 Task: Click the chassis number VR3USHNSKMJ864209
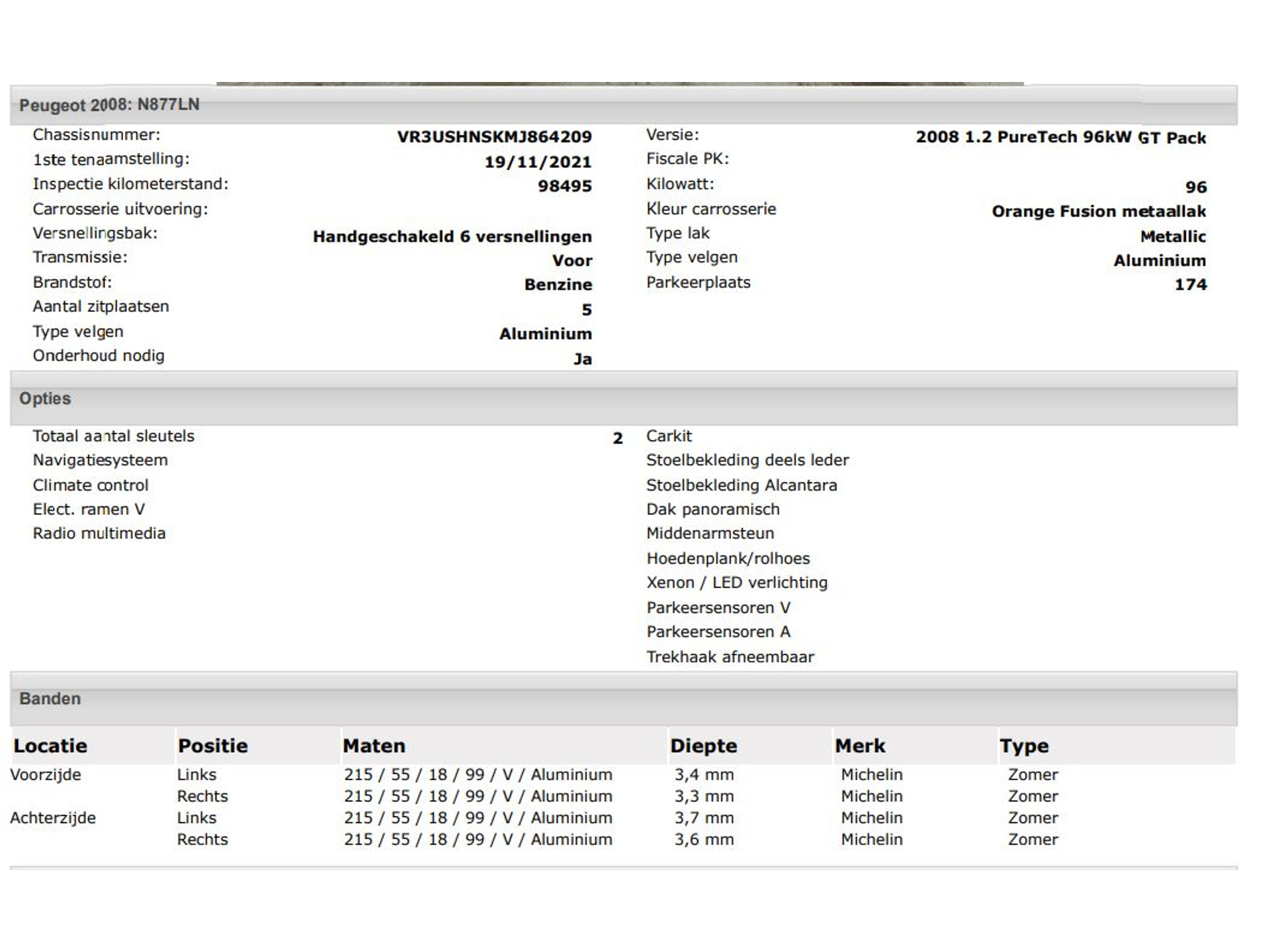(494, 137)
